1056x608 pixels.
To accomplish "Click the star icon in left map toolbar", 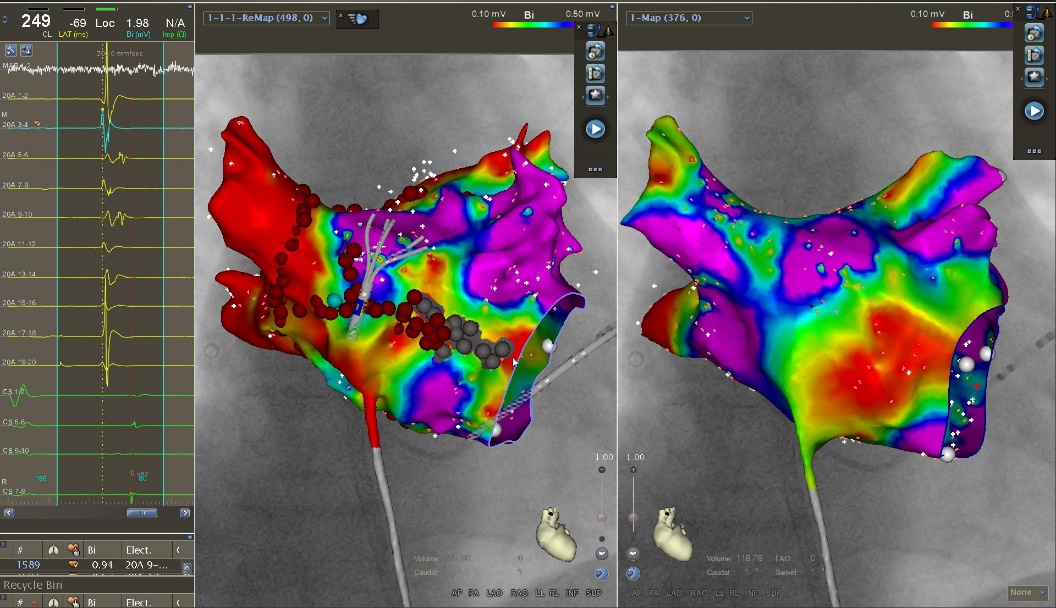I will click(595, 95).
